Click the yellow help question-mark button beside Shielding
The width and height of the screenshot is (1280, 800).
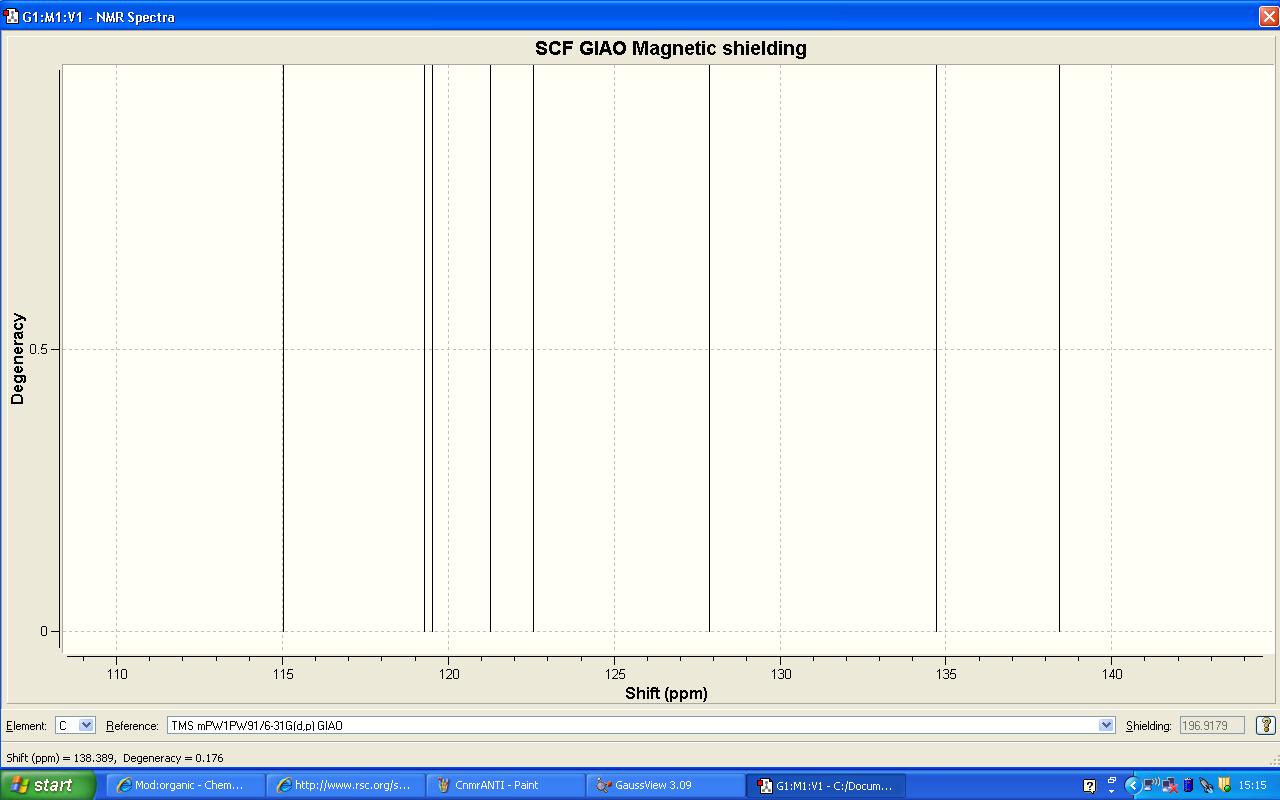pos(1265,725)
